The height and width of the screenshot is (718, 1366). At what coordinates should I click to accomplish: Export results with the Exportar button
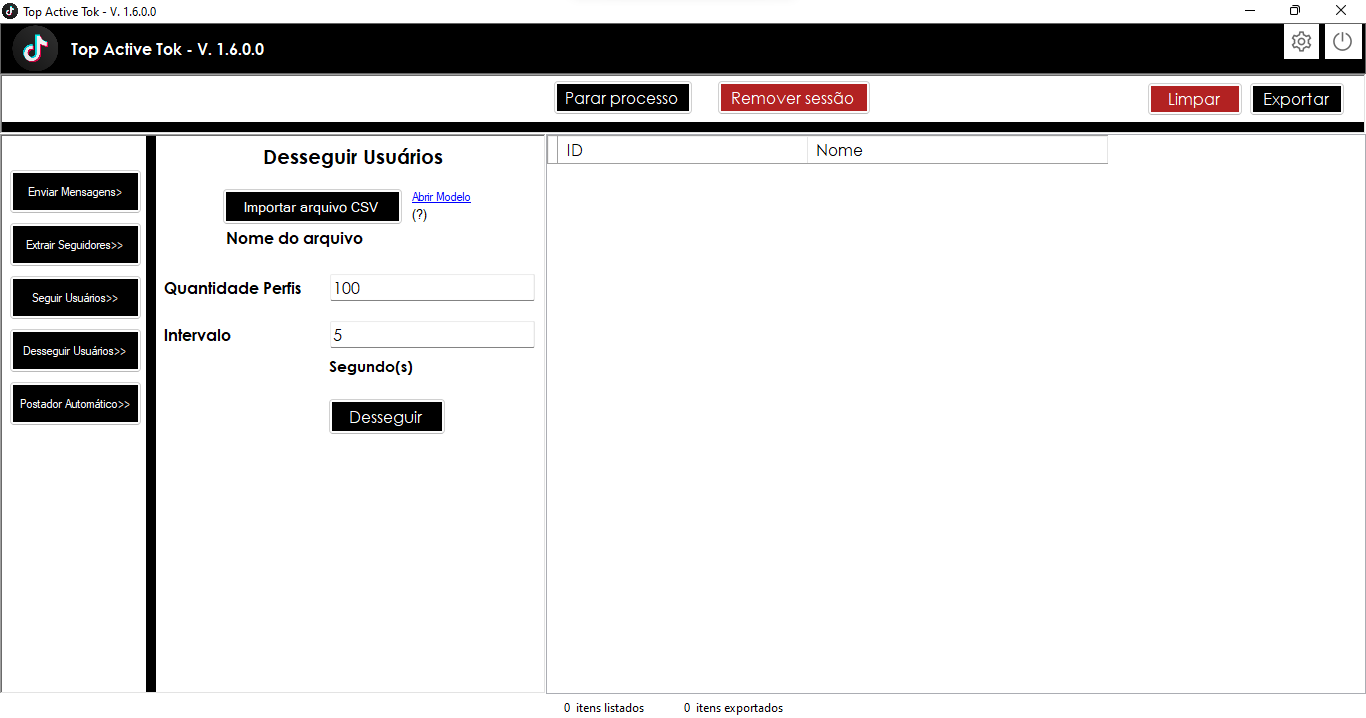point(1296,99)
